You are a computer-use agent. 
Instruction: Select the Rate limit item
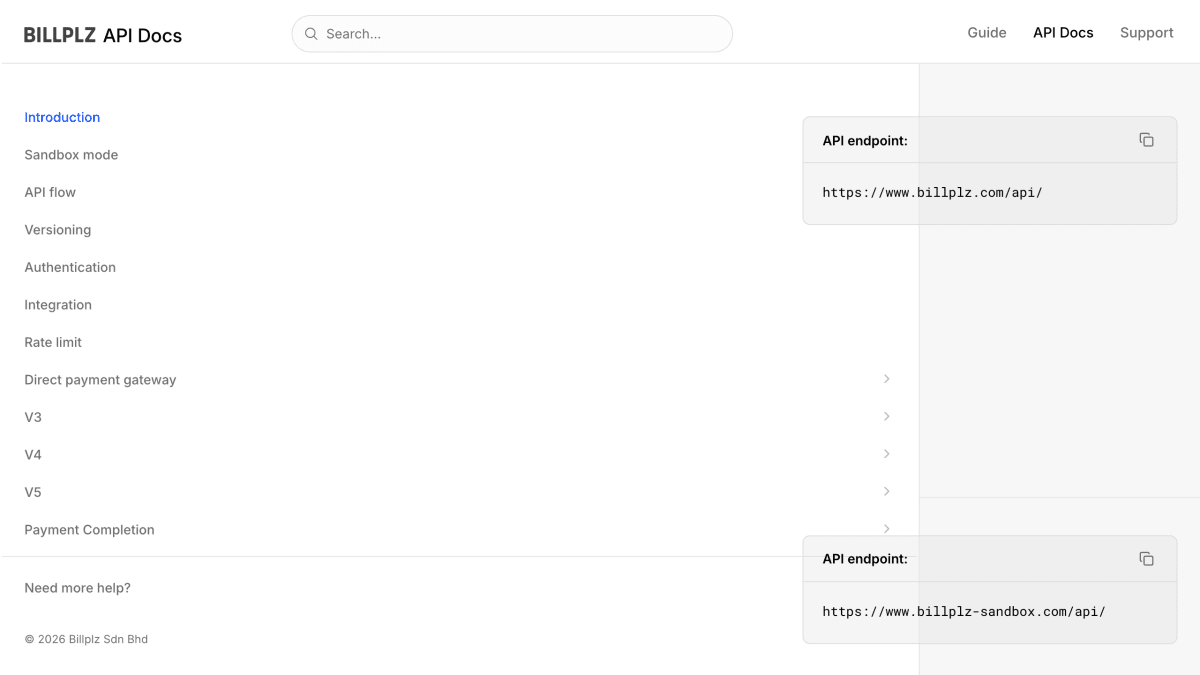[x=53, y=342]
